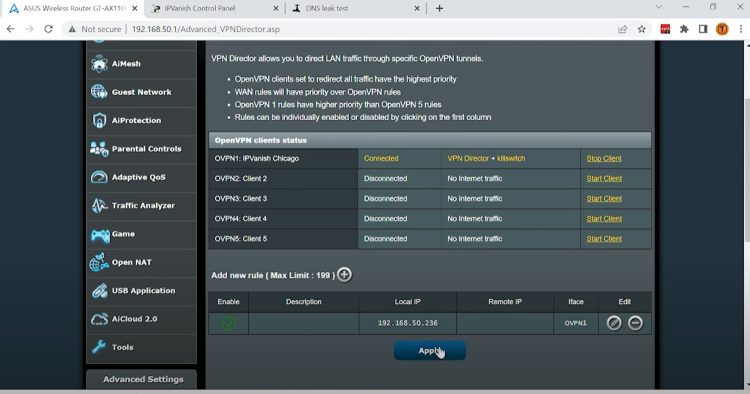The image size is (750, 394).
Task: Select USB Application icon
Action: pyautogui.click(x=99, y=291)
